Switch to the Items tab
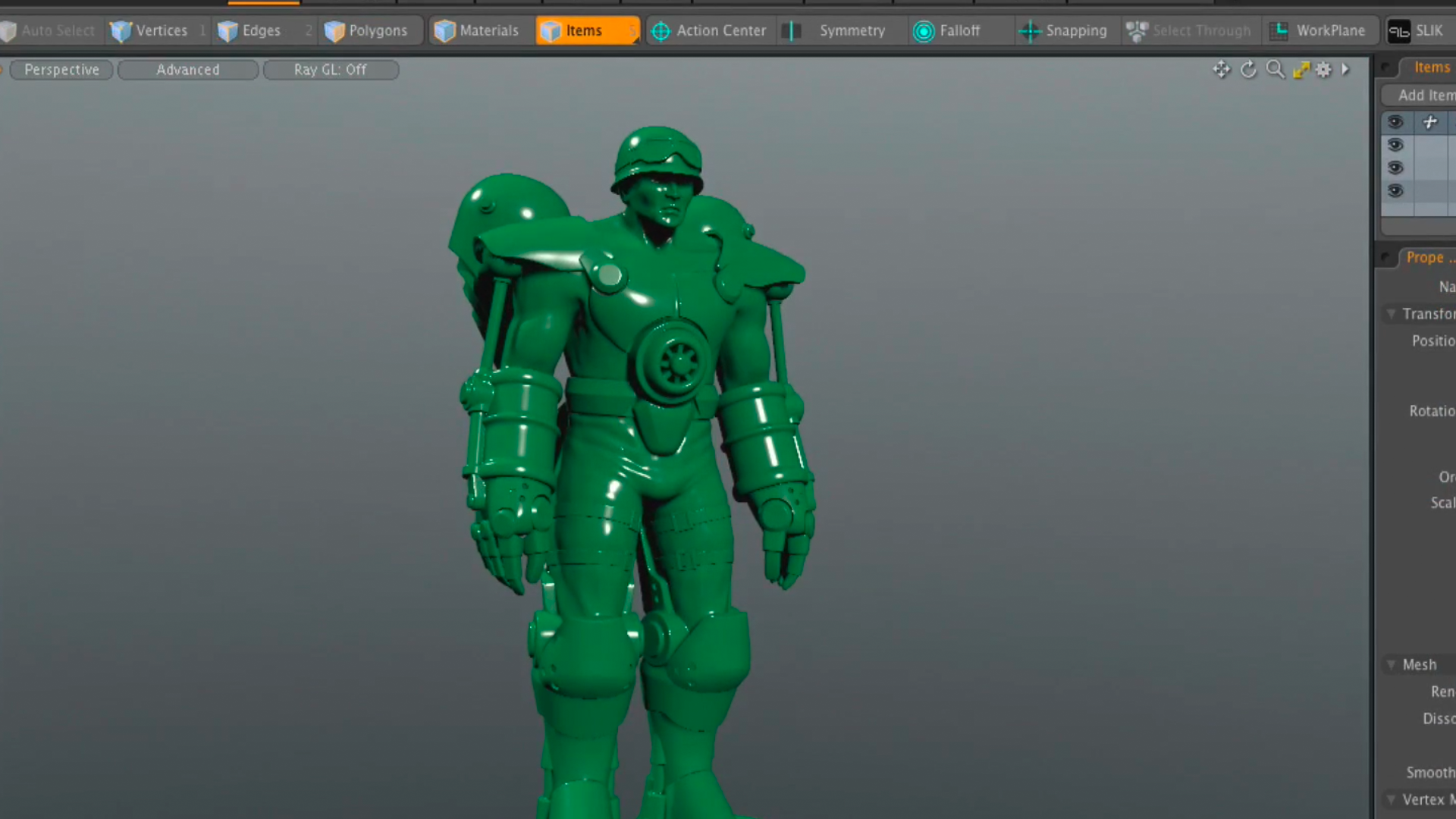This screenshot has height=819, width=1456. coord(1432,67)
